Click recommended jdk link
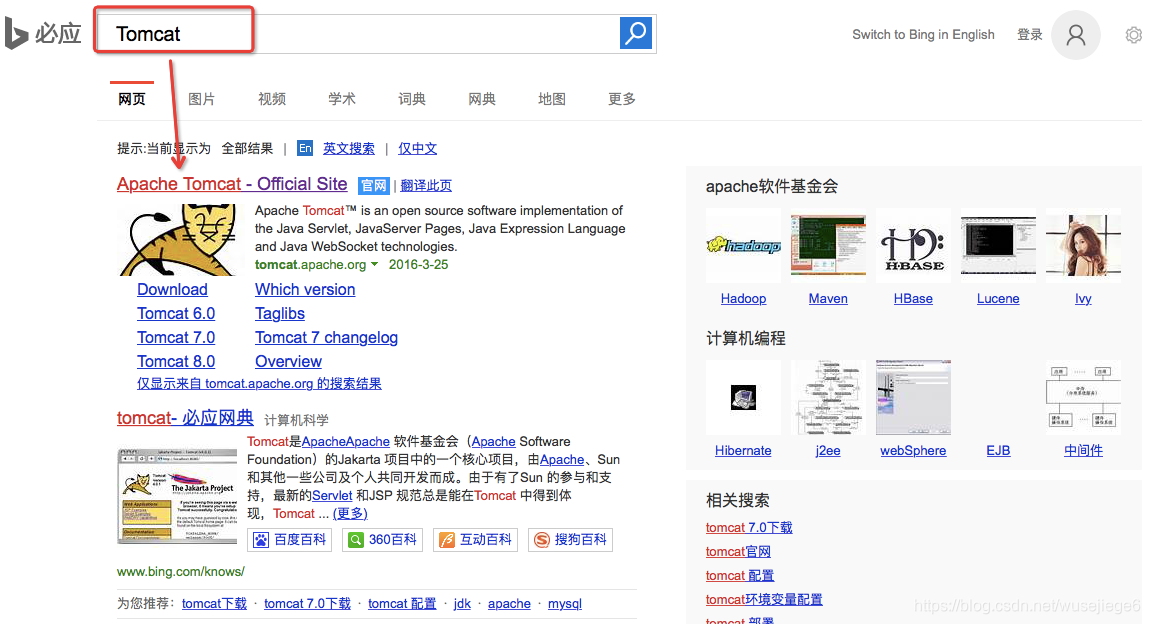Screen dimensions: 1150x624 pyautogui.click(x=462, y=603)
